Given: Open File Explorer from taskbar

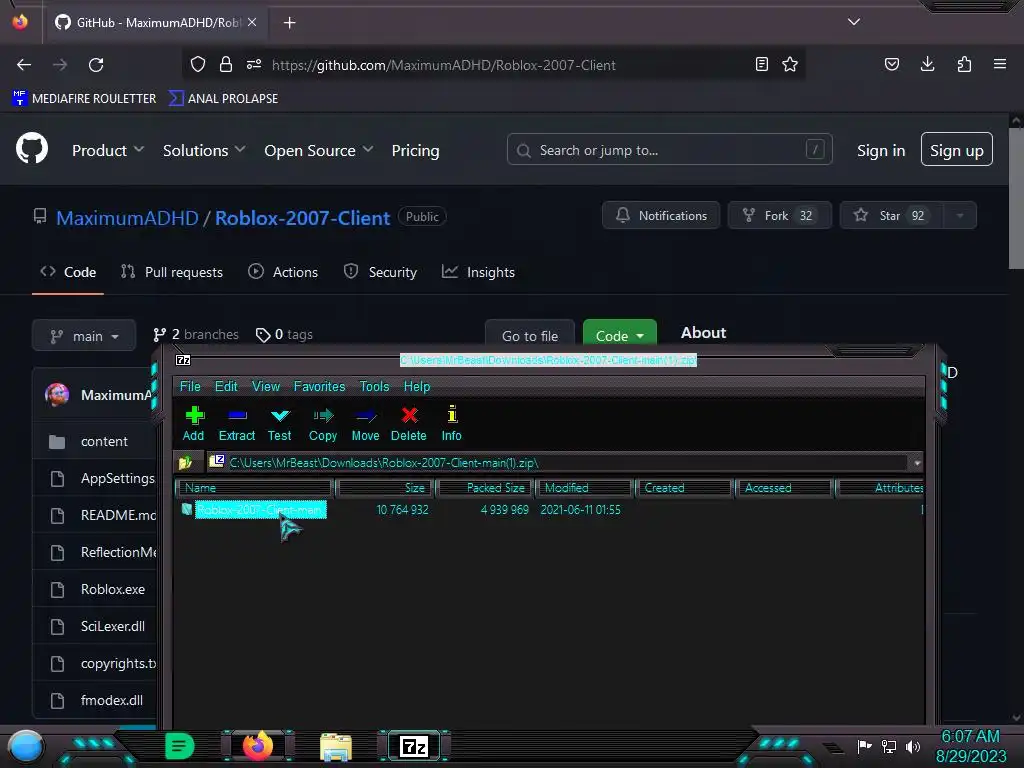Looking at the screenshot, I should pos(336,746).
